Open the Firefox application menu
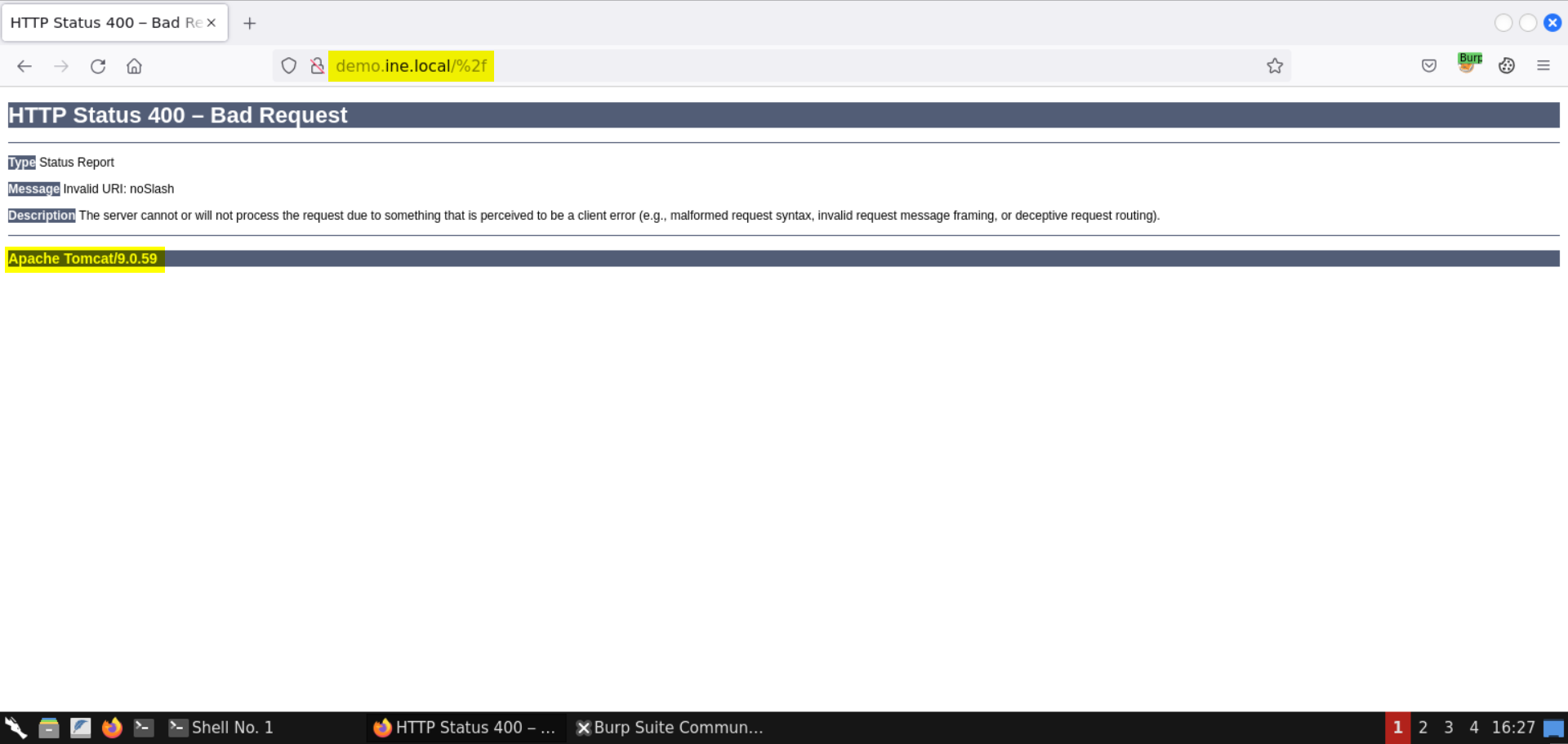Screen dimensions: 1568x744 [x=1543, y=65]
